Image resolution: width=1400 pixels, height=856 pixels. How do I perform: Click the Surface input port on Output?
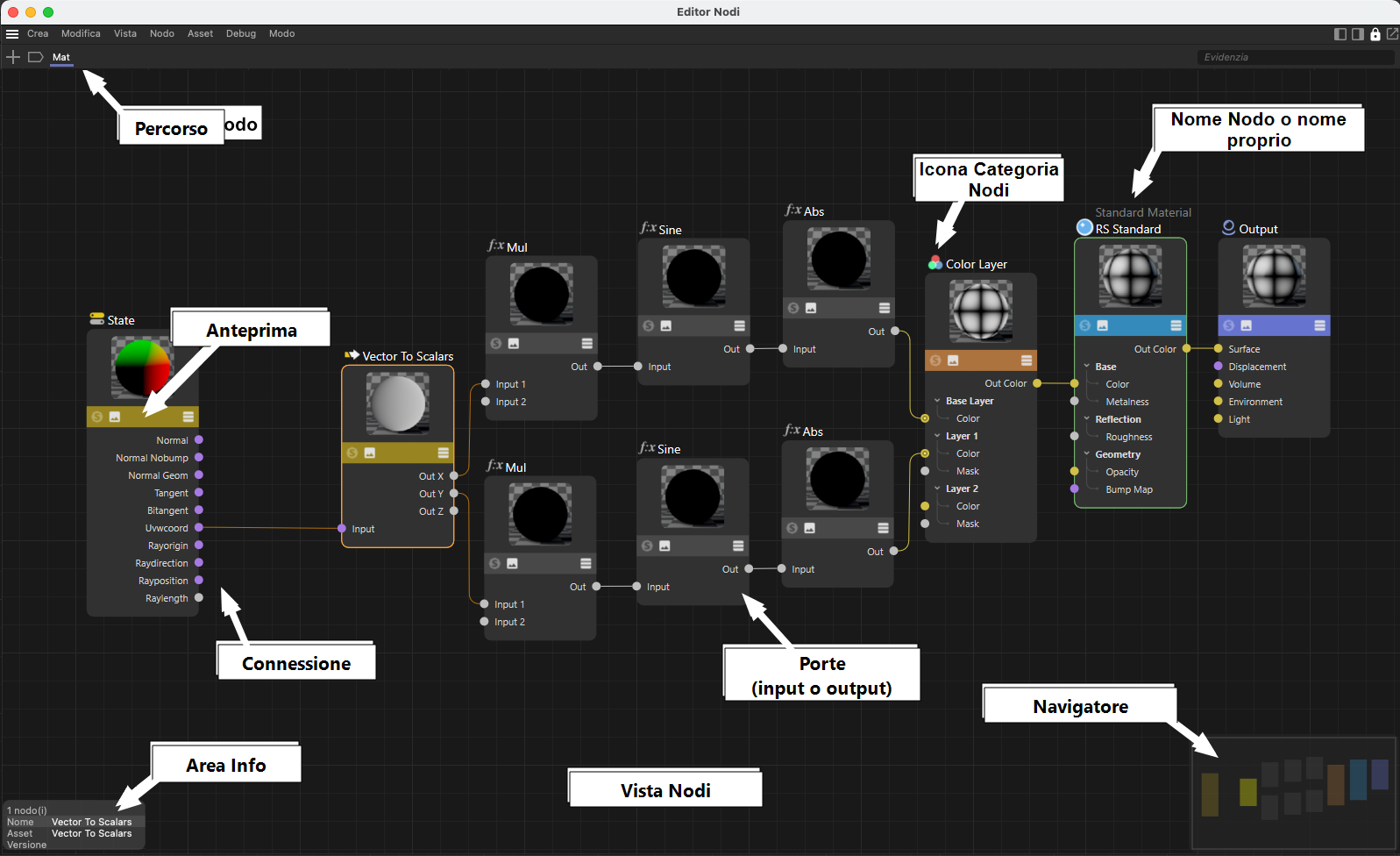[1219, 349]
